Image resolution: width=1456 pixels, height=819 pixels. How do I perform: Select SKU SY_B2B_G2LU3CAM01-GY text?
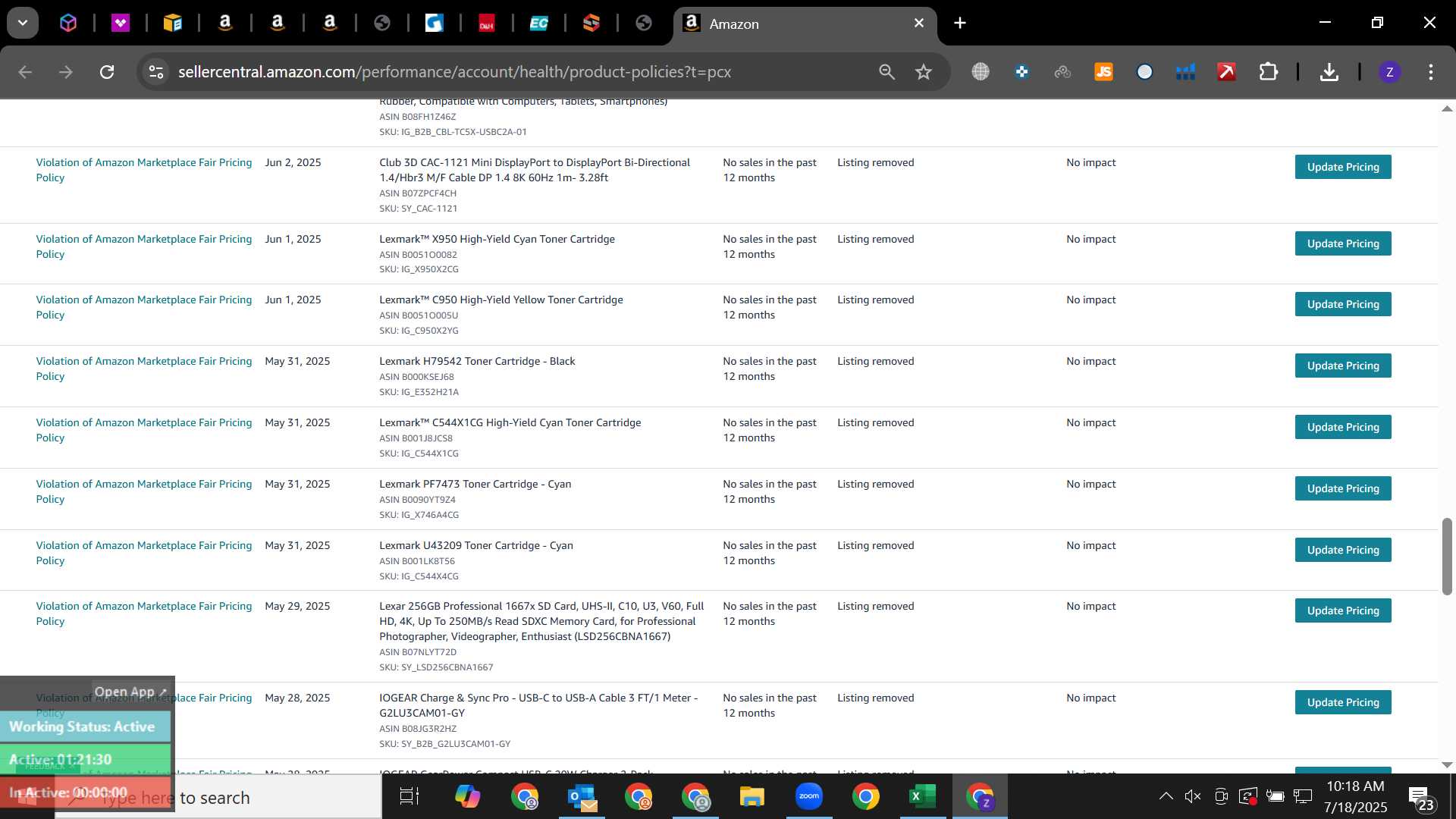(x=444, y=744)
